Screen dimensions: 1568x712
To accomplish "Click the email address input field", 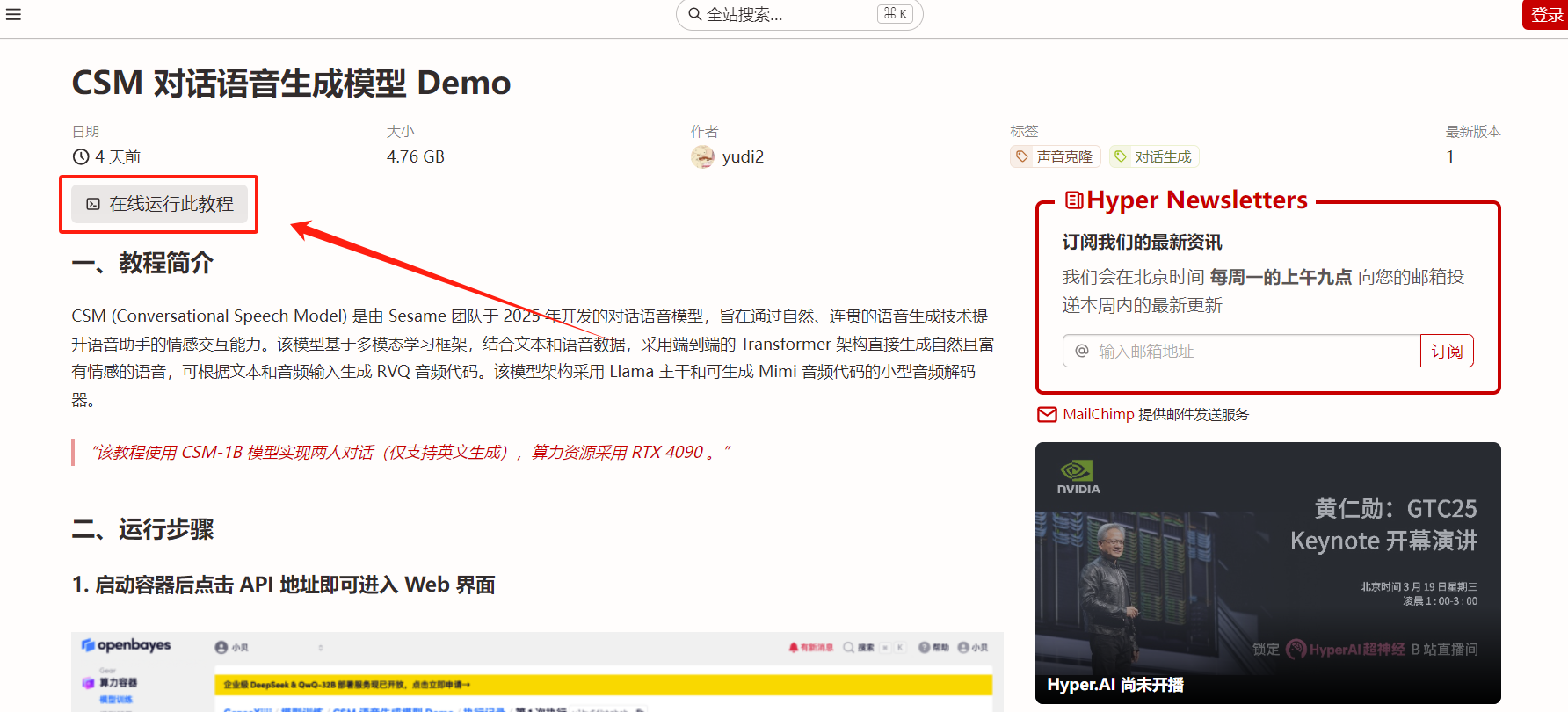I will tap(1241, 351).
